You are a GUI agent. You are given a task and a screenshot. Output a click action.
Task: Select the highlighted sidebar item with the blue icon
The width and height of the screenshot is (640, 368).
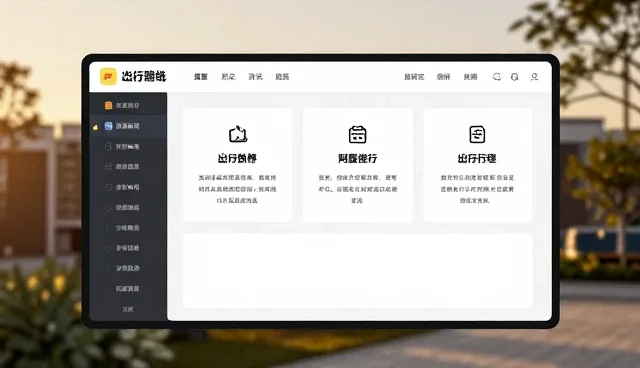(128, 126)
